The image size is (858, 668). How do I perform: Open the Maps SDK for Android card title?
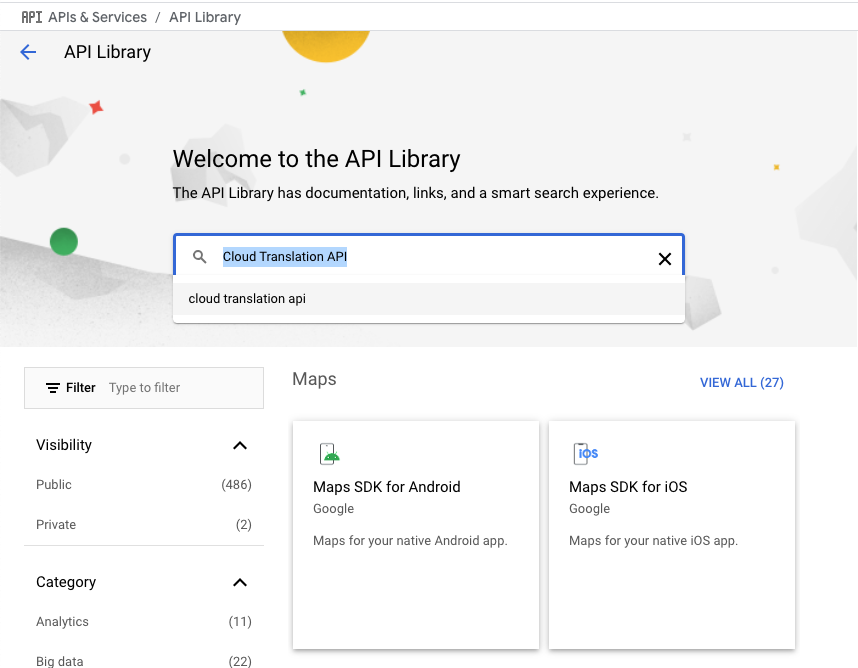coord(387,487)
